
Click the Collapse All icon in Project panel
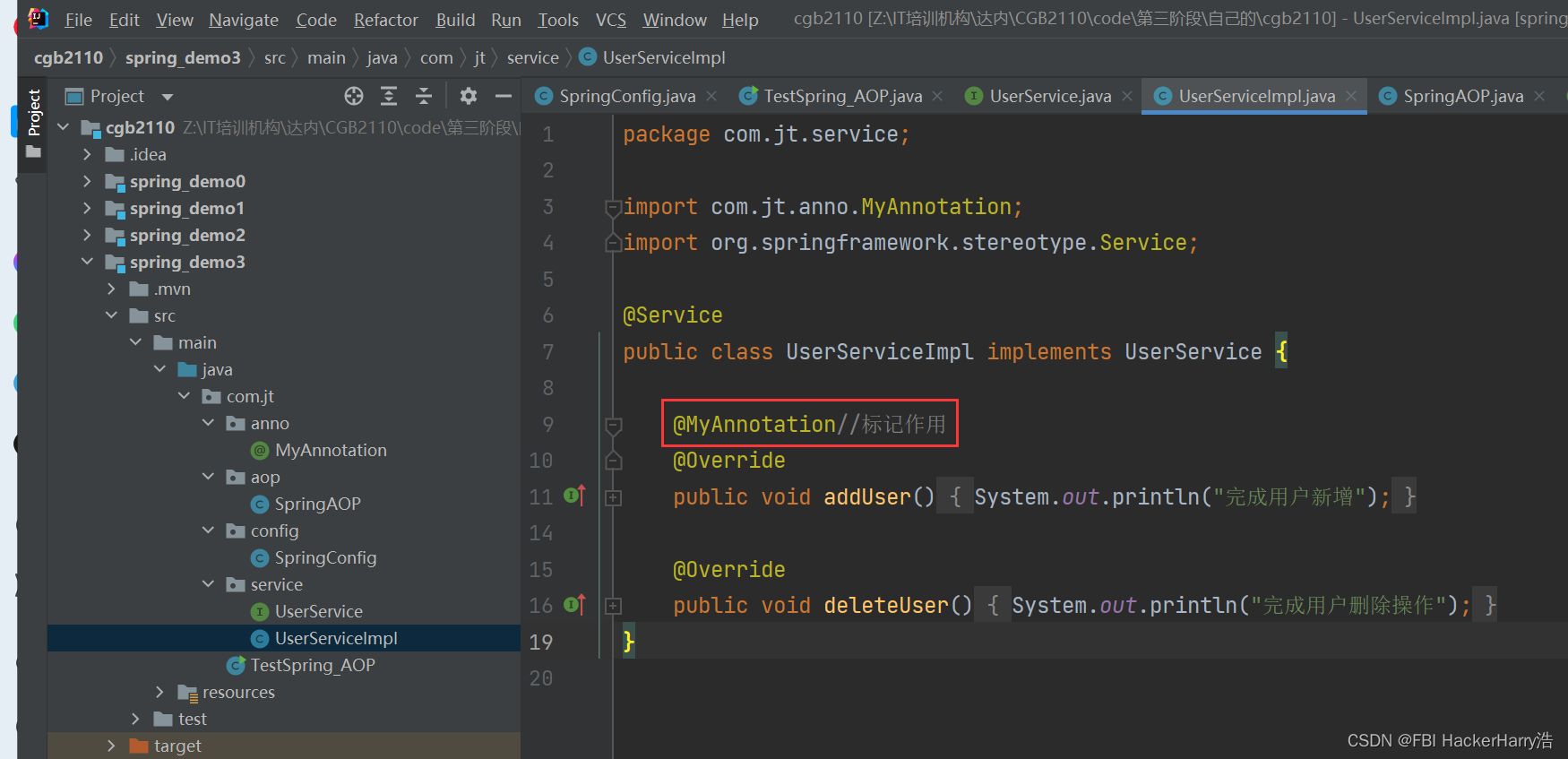tap(424, 96)
